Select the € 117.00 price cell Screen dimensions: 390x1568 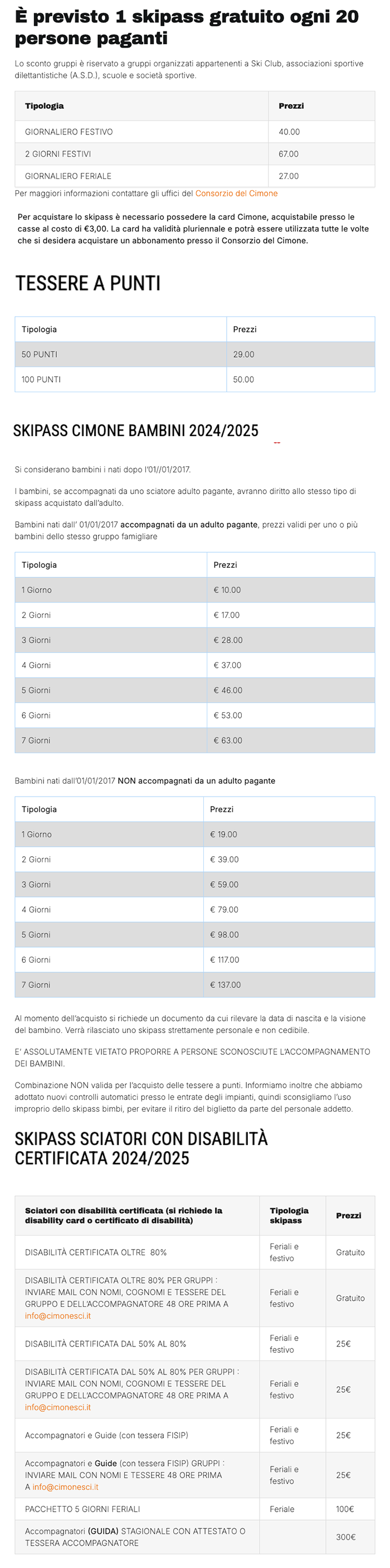pyautogui.click(x=225, y=959)
